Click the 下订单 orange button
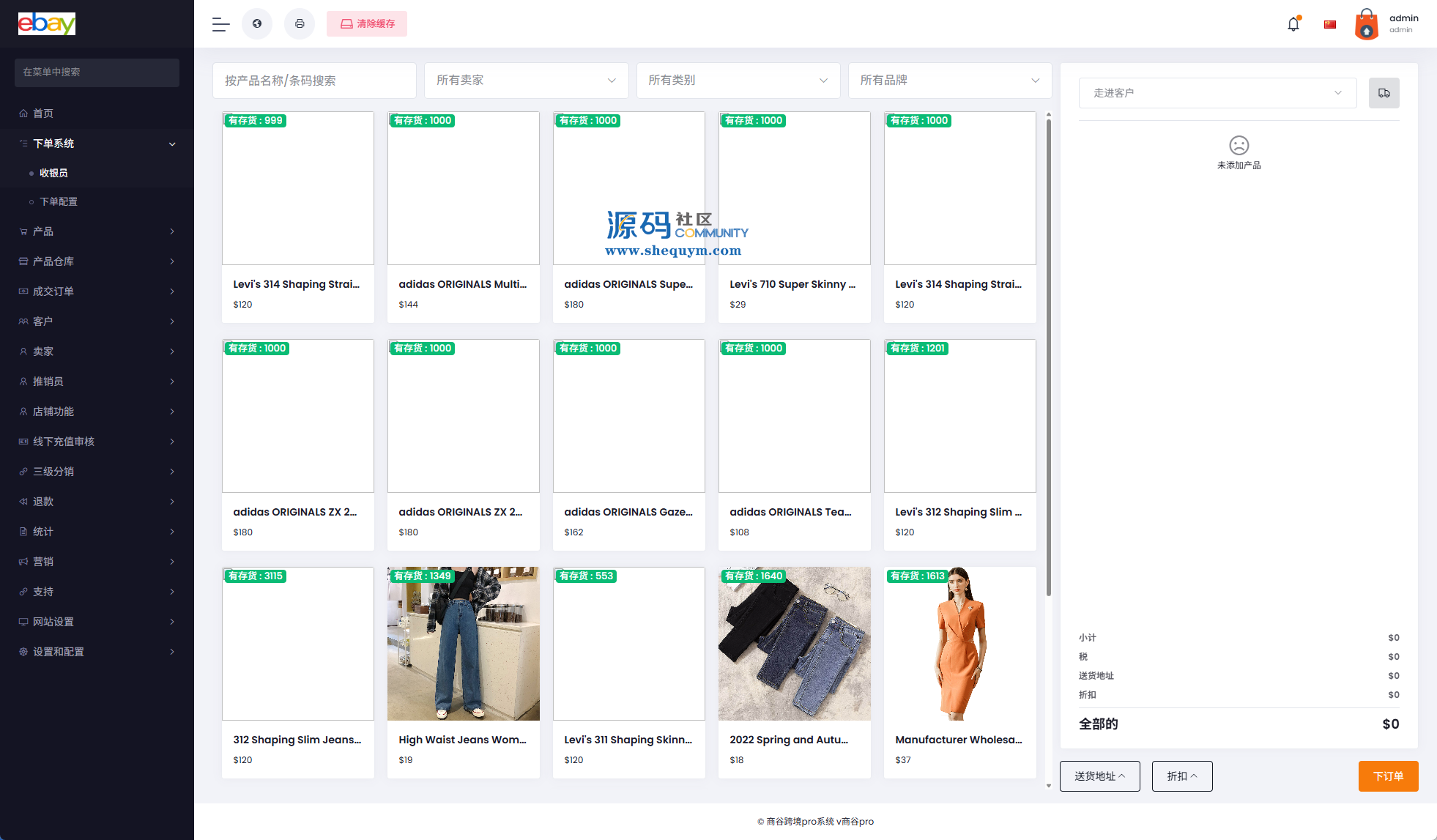Screen dimensions: 1437x840 pyautogui.click(x=1388, y=776)
